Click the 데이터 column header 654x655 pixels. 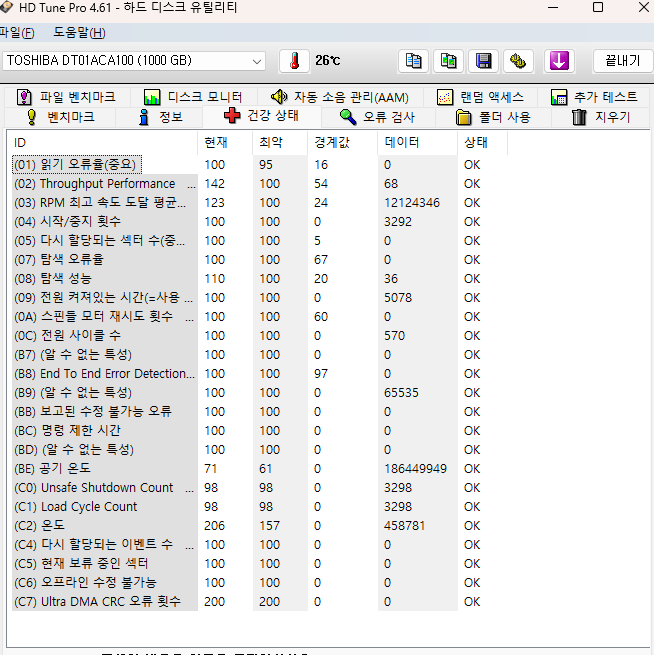pyautogui.click(x=418, y=143)
